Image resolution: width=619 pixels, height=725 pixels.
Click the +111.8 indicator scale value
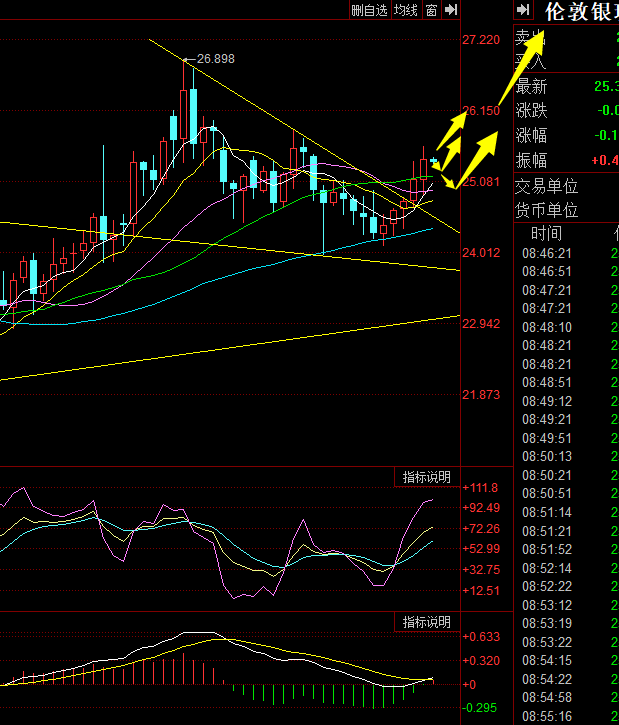coord(480,487)
